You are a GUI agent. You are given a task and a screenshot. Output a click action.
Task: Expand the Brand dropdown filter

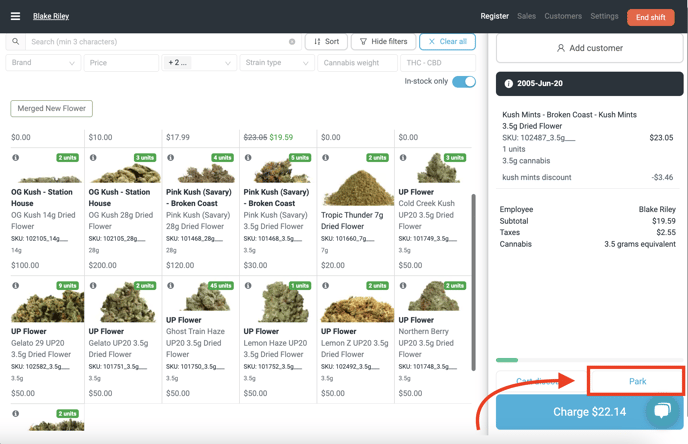[x=43, y=63]
